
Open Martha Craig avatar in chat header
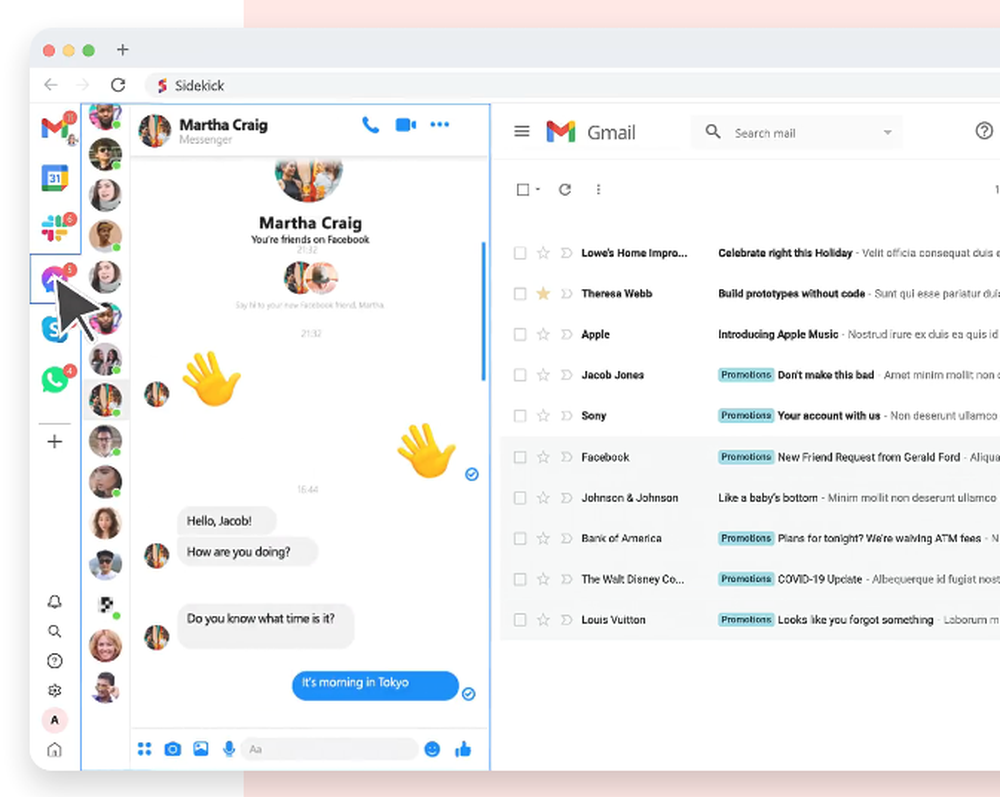click(x=155, y=130)
